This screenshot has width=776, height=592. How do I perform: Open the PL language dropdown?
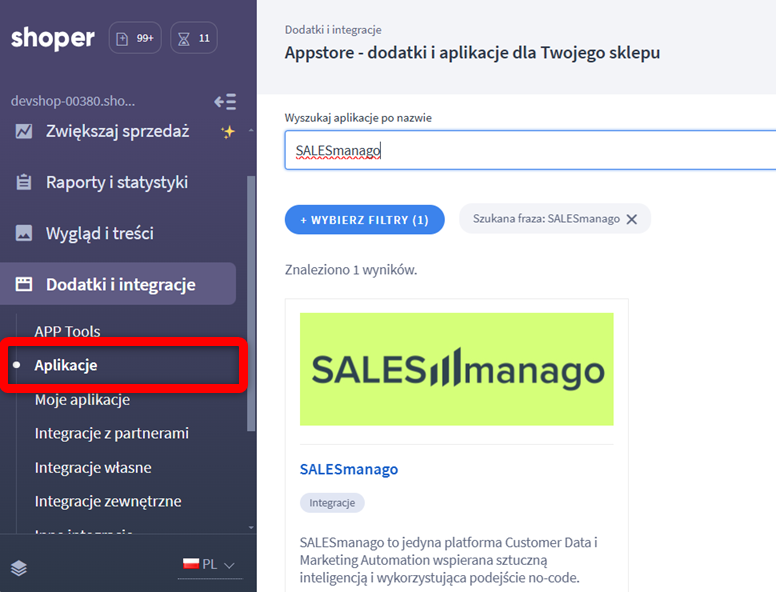pyautogui.click(x=210, y=564)
